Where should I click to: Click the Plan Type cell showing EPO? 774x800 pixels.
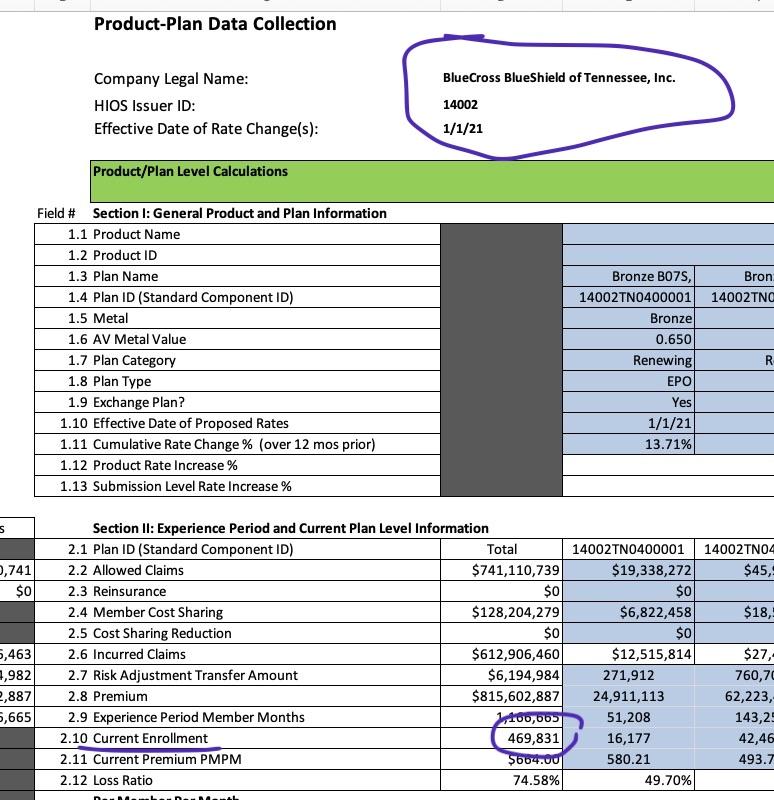(x=679, y=381)
